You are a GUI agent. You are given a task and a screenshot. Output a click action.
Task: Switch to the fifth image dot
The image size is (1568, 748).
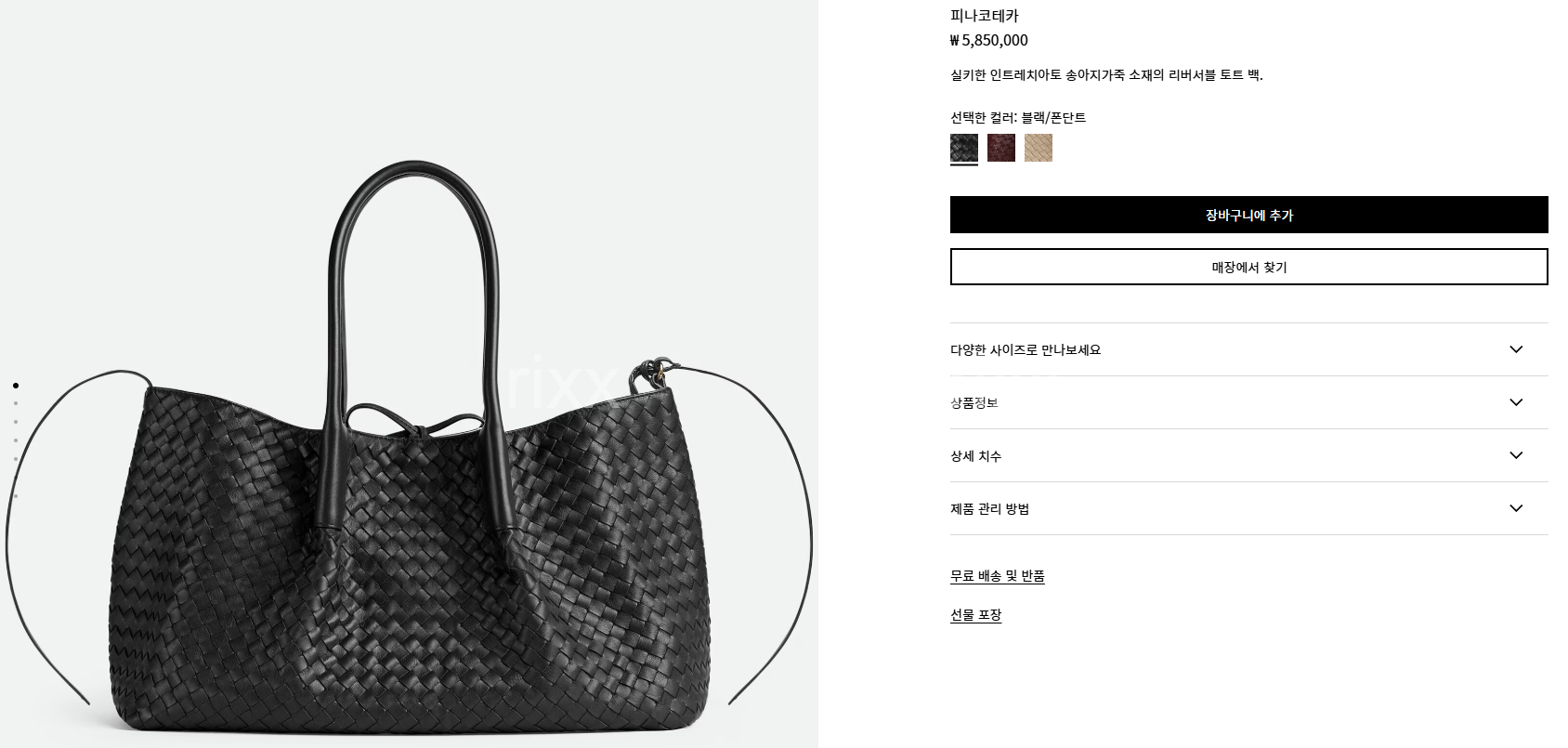pos(16,459)
